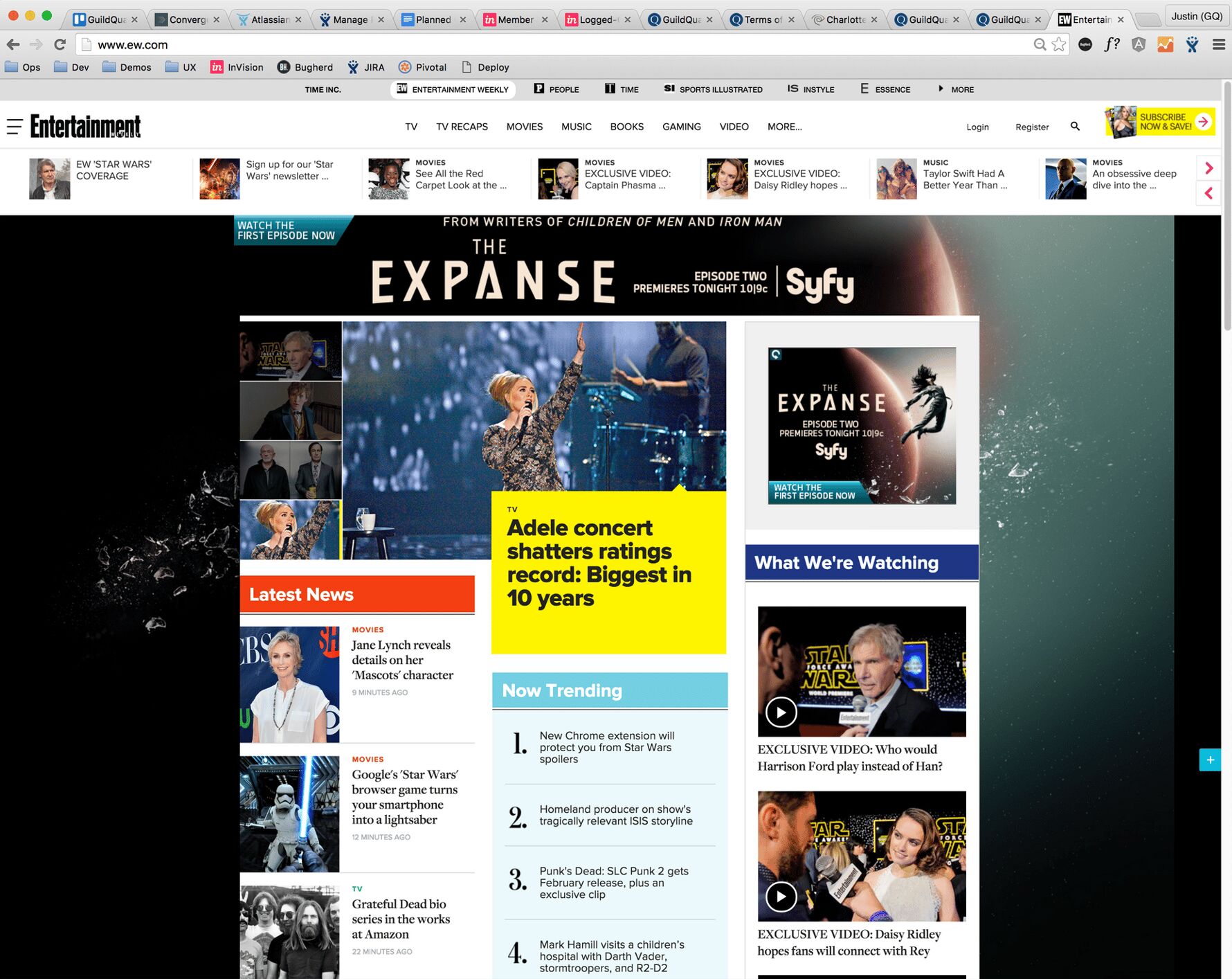Click the blue plus button on right edge
The image size is (1232, 979).
pyautogui.click(x=1209, y=760)
